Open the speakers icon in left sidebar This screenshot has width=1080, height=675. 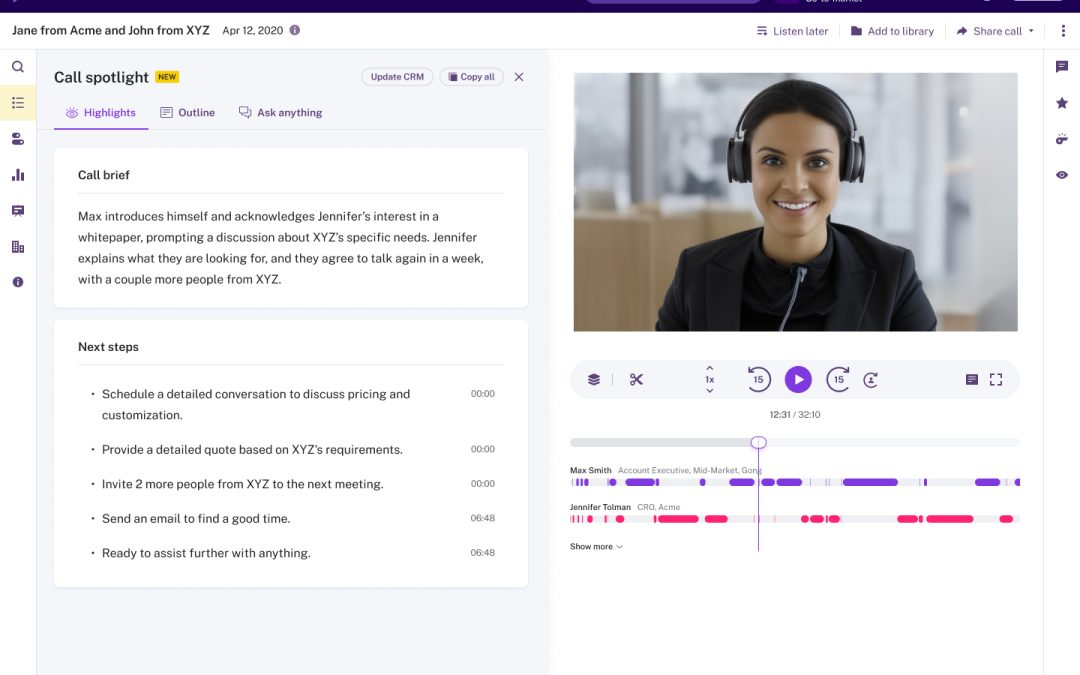(18, 139)
